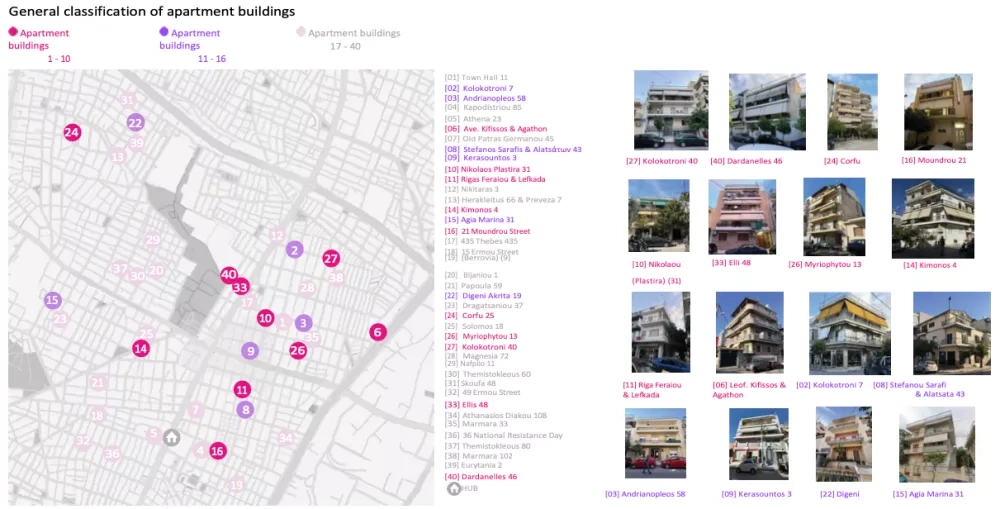This screenshot has width=1000, height=509.
Task: Open the Stefanou Sarafi & Alatsata photo
Action: point(952,333)
